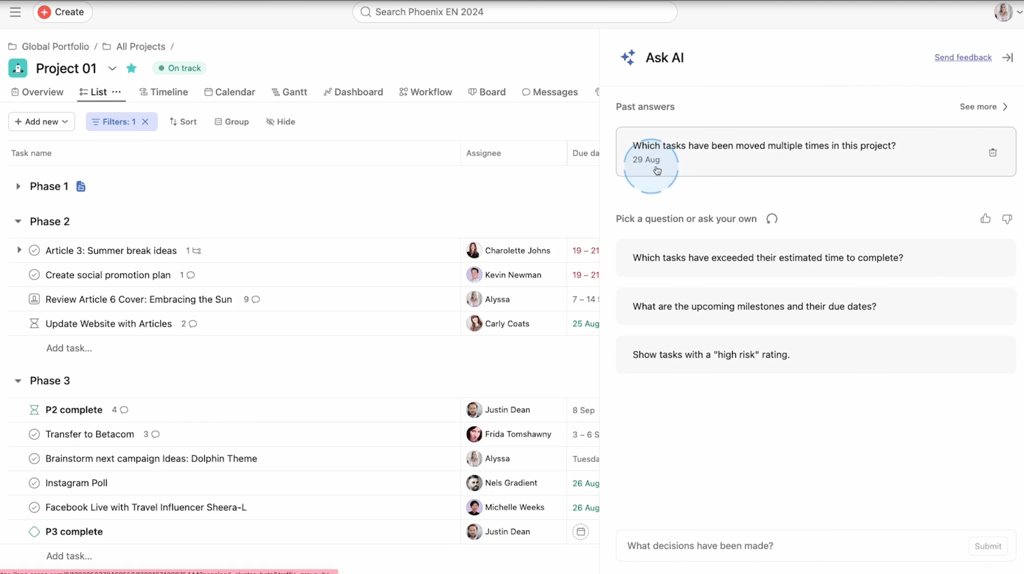The width and height of the screenshot is (1024, 574).
Task: Open the 9 comments on Review Article 6 Cover
Action: [252, 299]
